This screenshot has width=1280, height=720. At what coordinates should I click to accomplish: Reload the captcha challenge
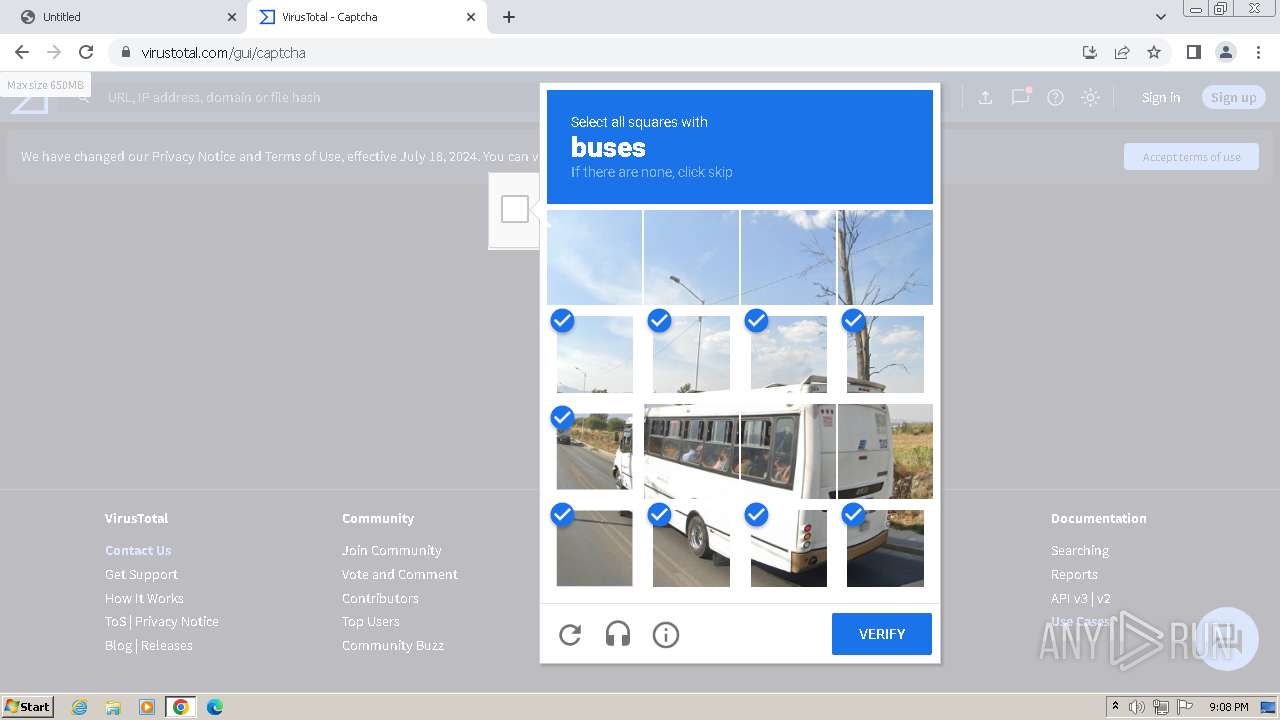point(570,634)
